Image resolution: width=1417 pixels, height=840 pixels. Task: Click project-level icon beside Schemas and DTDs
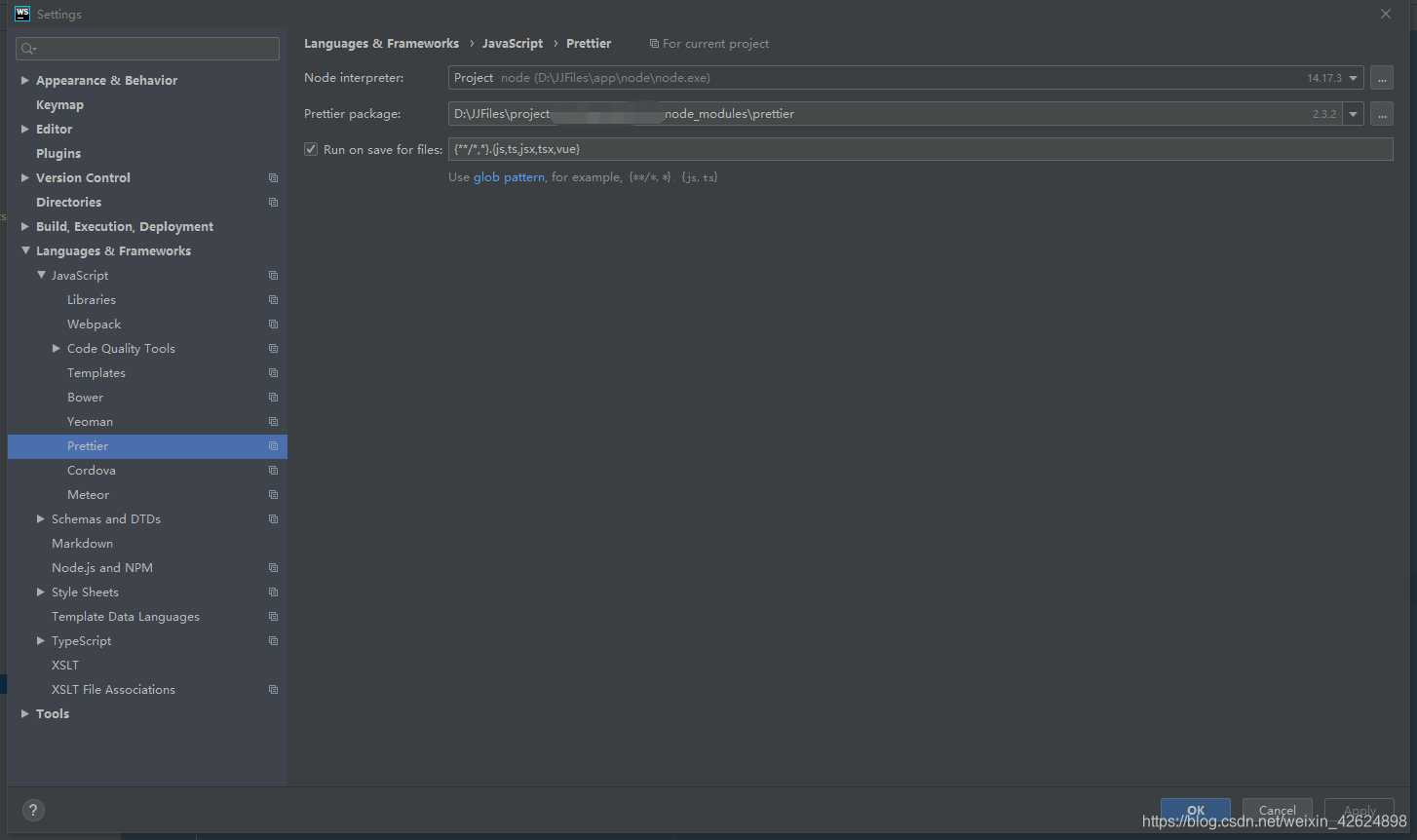(273, 519)
